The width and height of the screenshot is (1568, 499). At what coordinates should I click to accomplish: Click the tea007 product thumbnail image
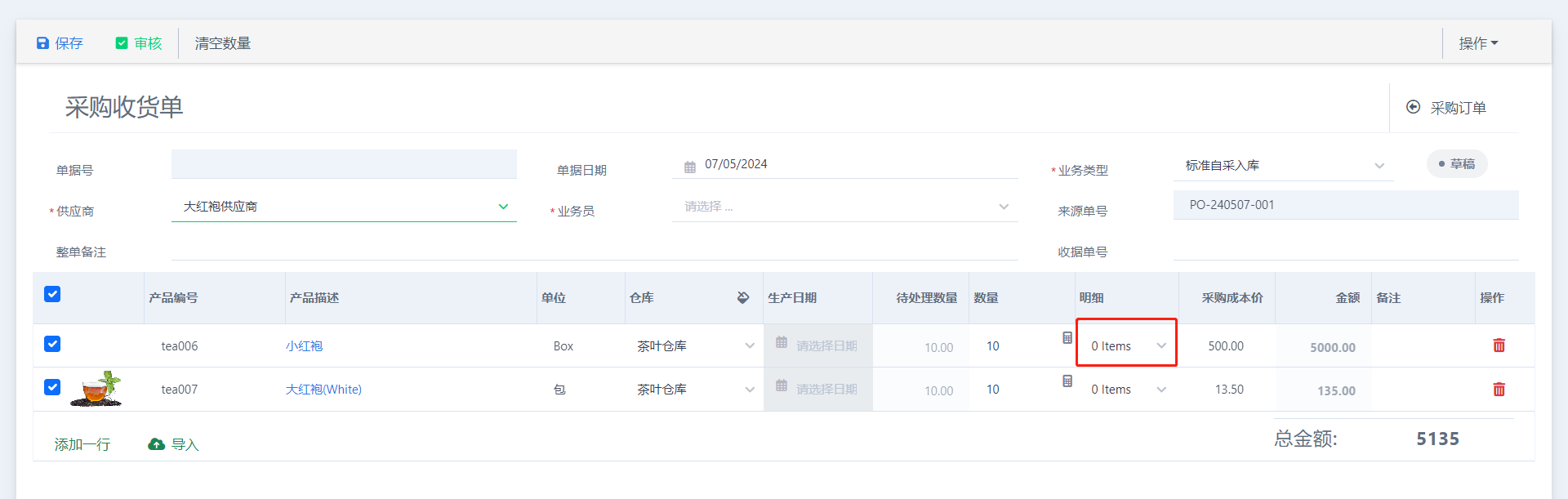click(x=96, y=389)
